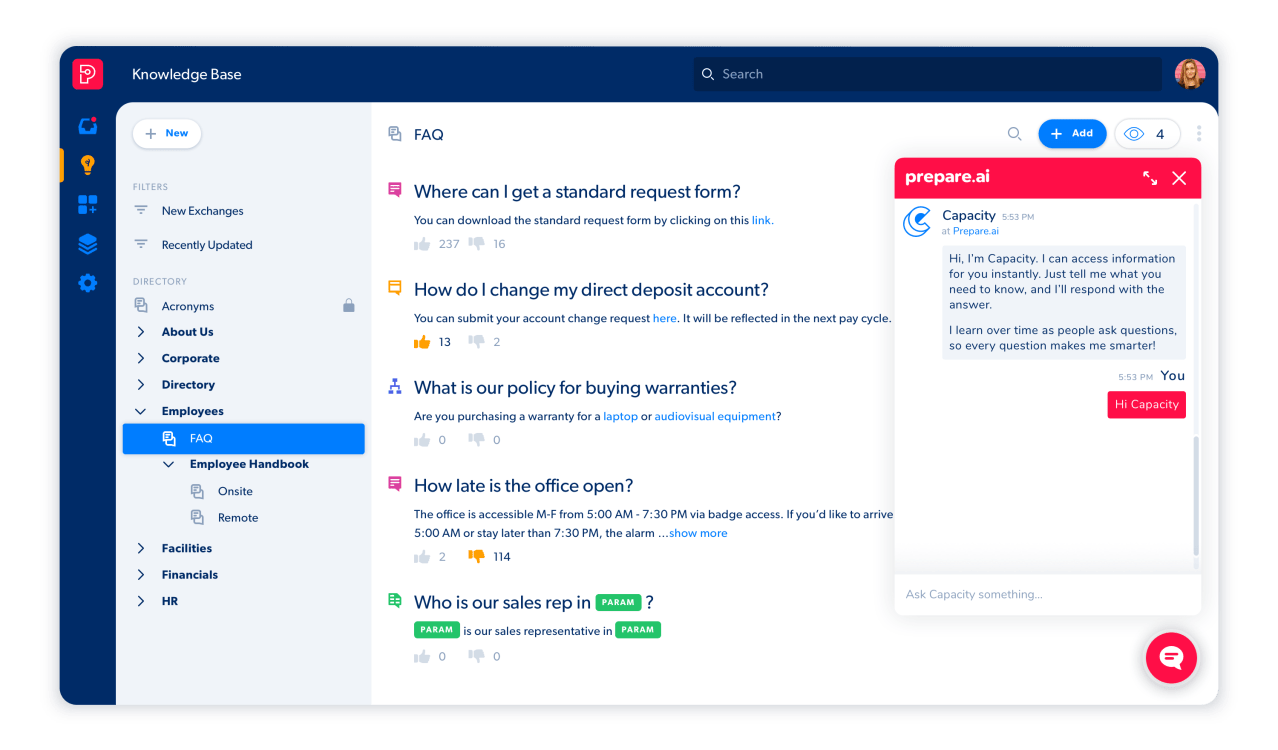Click the stacked layers icon in sidebar
Screen dimensions: 1278x750
pos(88,243)
